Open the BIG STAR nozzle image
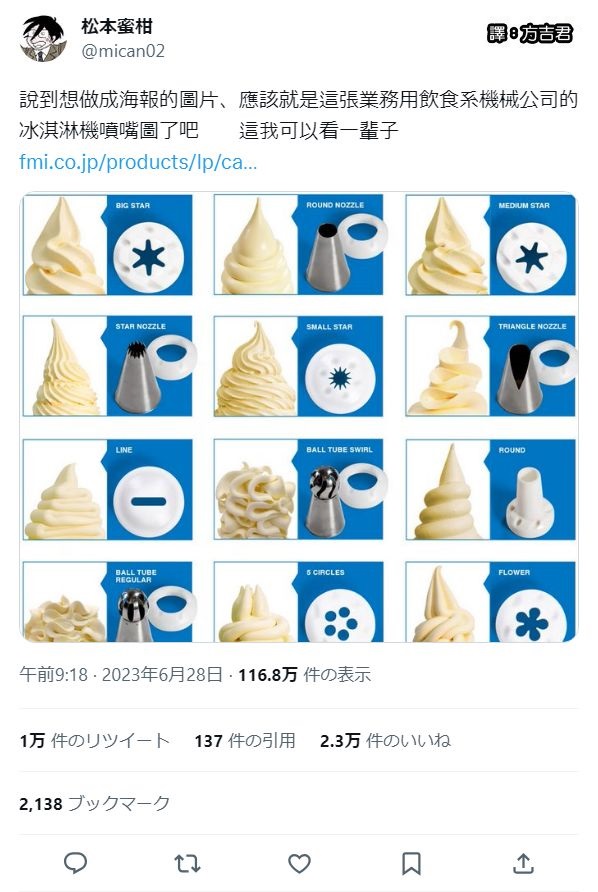This screenshot has width=598, height=892. point(108,245)
